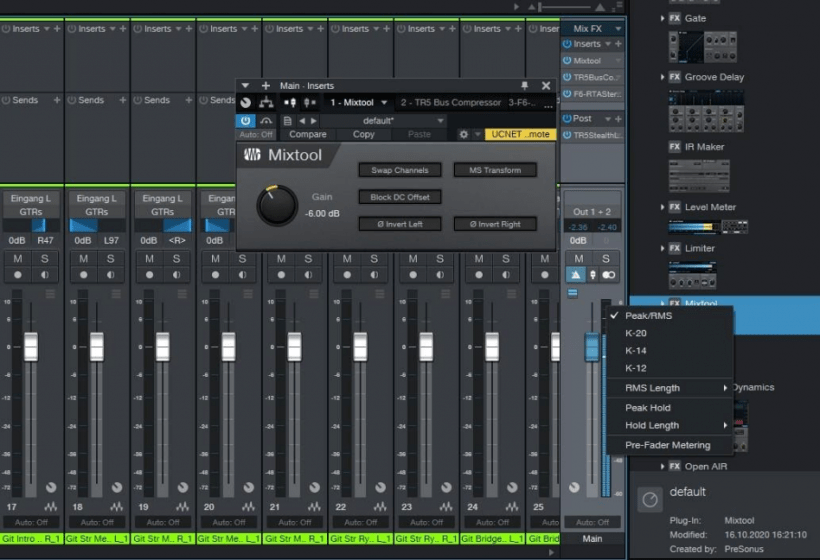Select next preset arrow
Image resolution: width=820 pixels, height=560 pixels.
click(x=313, y=121)
